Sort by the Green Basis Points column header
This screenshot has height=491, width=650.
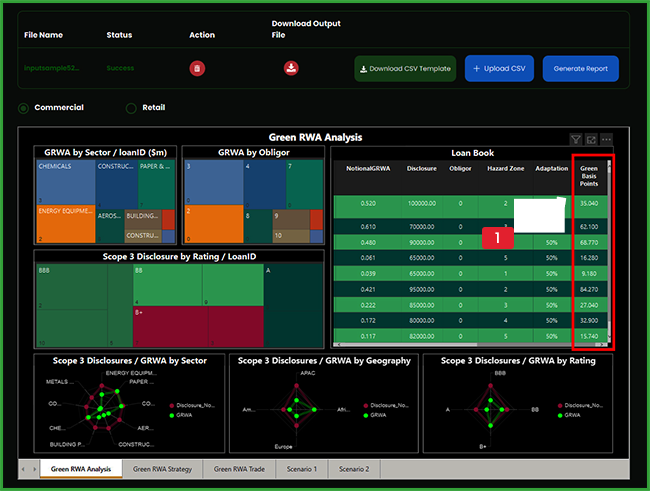pyautogui.click(x=589, y=176)
